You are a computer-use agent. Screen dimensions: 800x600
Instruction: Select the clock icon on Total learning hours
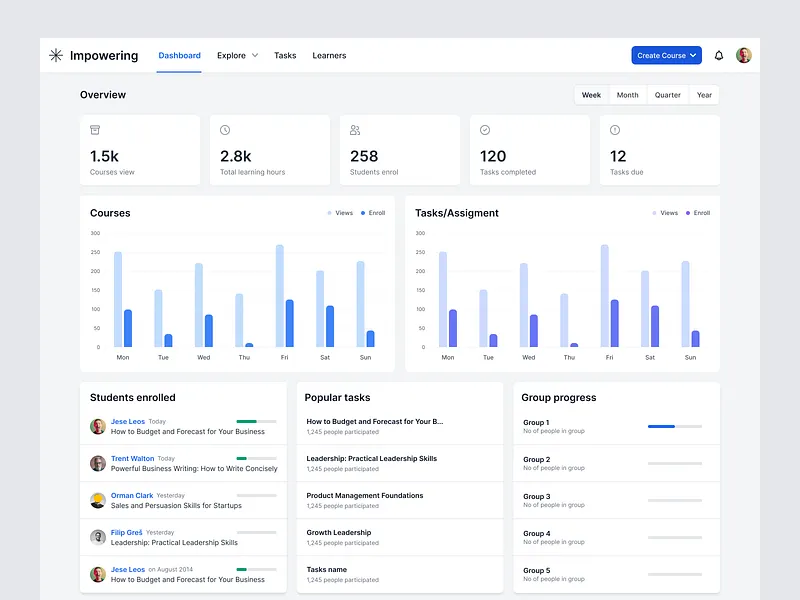(225, 130)
